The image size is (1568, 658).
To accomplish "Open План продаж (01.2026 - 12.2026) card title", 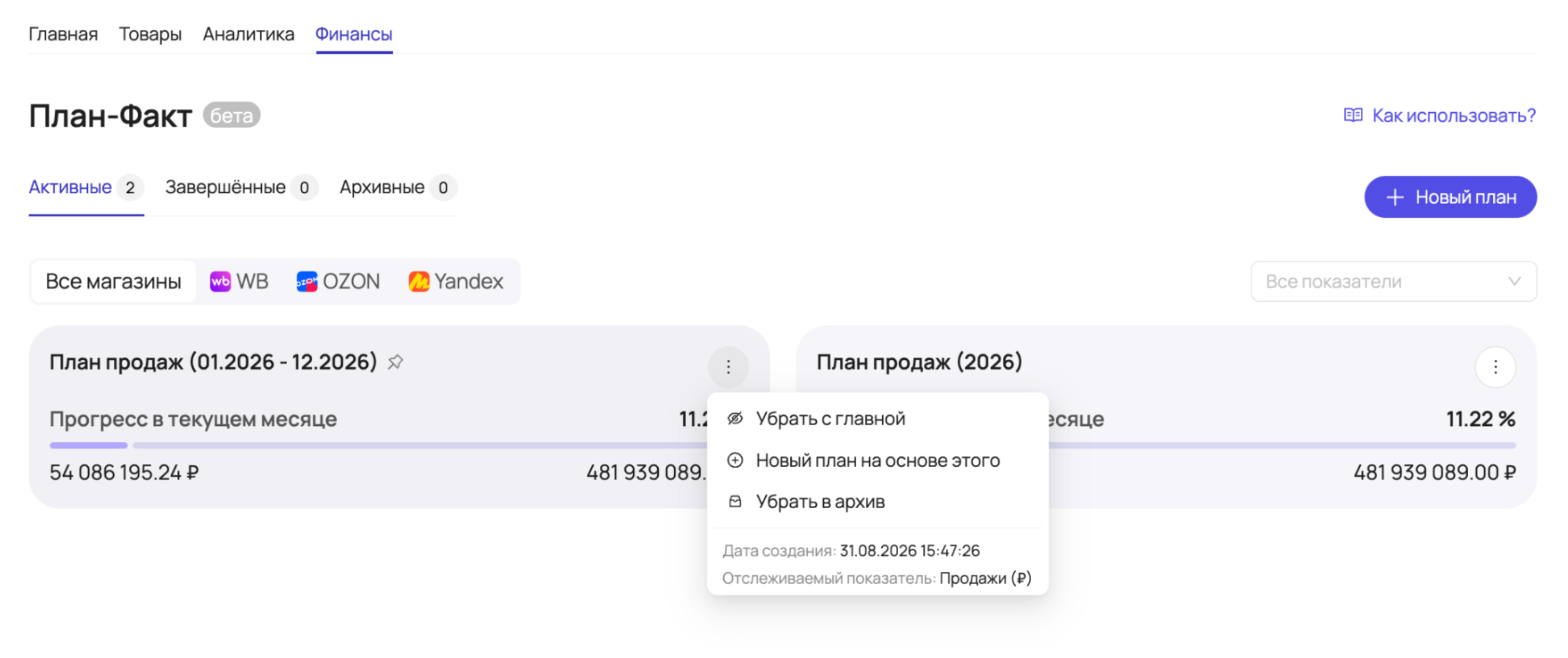I will pos(213,362).
